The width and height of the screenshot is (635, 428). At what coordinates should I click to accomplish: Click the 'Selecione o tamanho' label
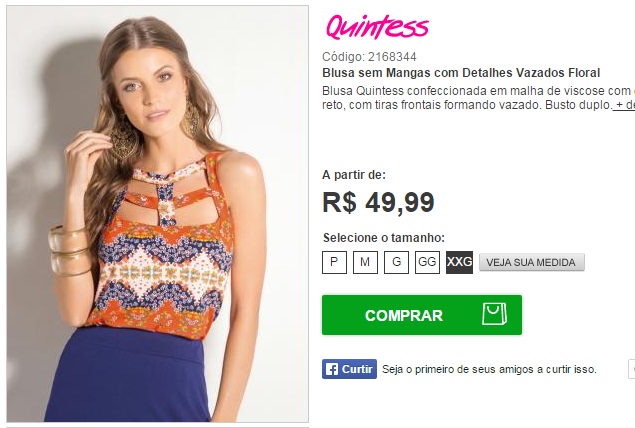click(x=384, y=238)
